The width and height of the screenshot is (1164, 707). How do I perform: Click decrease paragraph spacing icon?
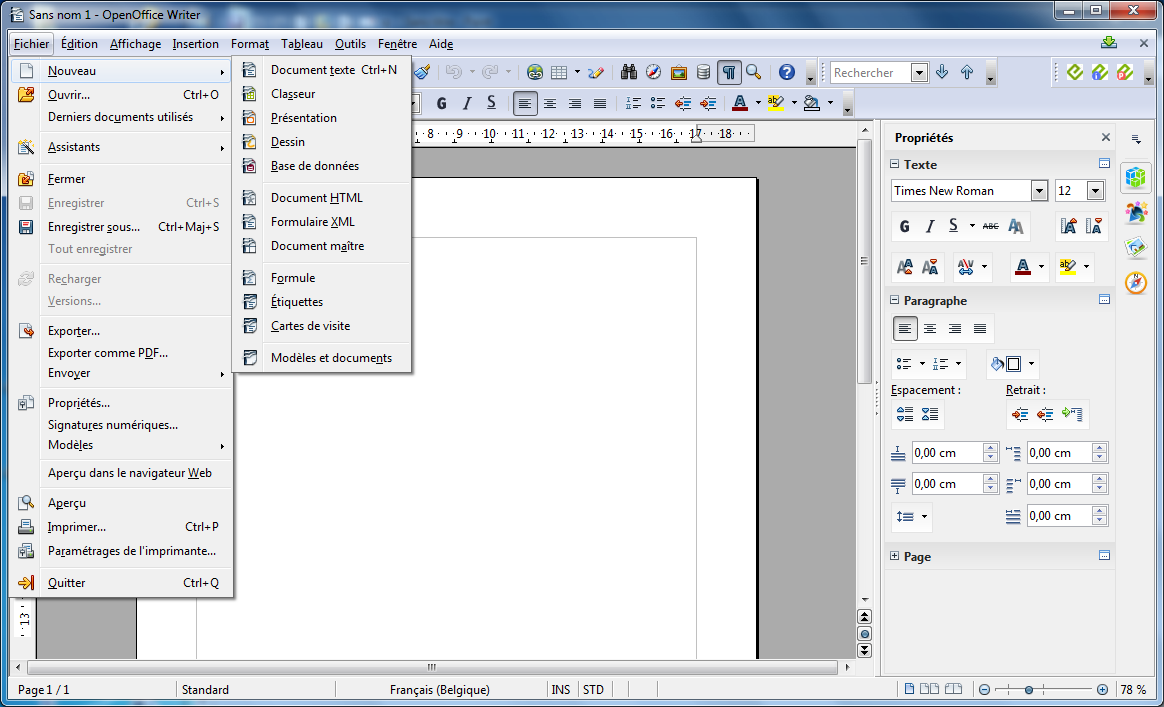(929, 414)
